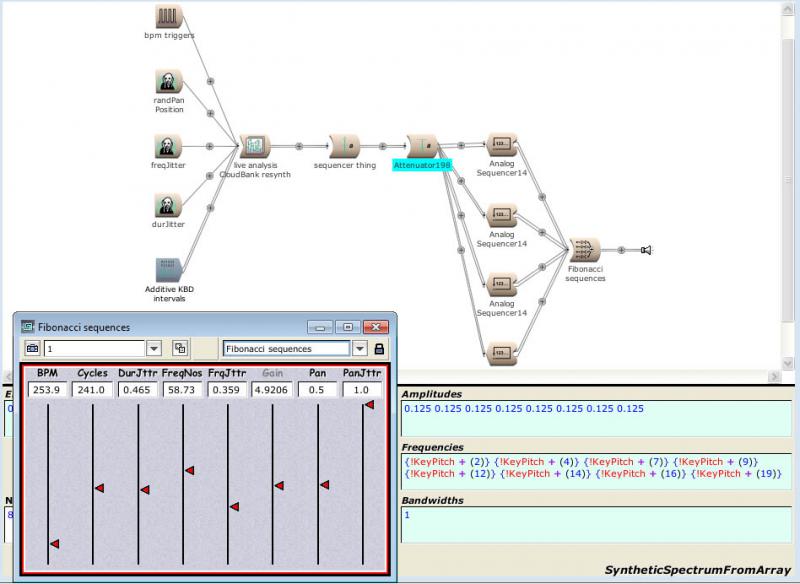Maximize the Fibonacci sequences window
The width and height of the screenshot is (800, 584).
[x=348, y=327]
